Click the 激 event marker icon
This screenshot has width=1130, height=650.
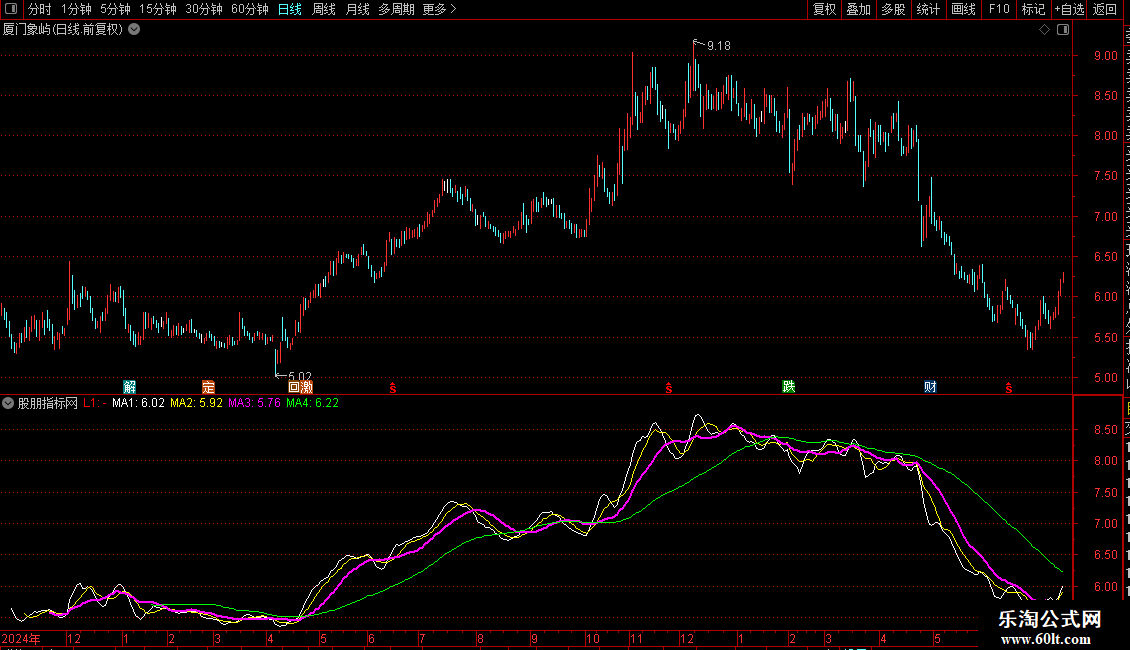click(306, 387)
